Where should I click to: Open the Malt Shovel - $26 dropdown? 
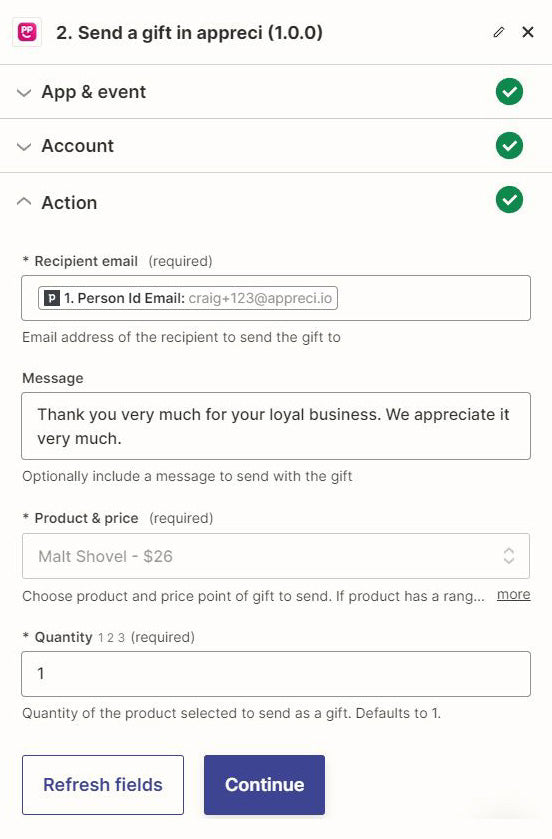[x=276, y=556]
